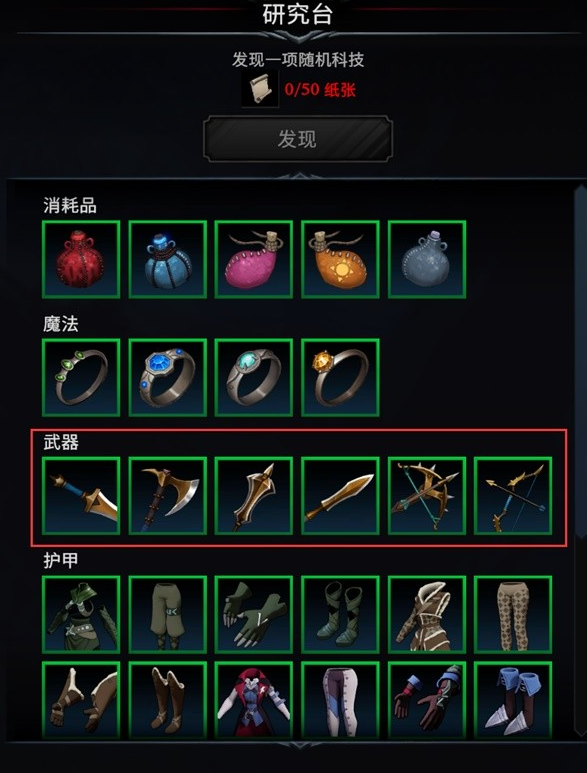This screenshot has height=773, width=587.
Task: Select the red vampire coat armor
Action: (x=254, y=700)
